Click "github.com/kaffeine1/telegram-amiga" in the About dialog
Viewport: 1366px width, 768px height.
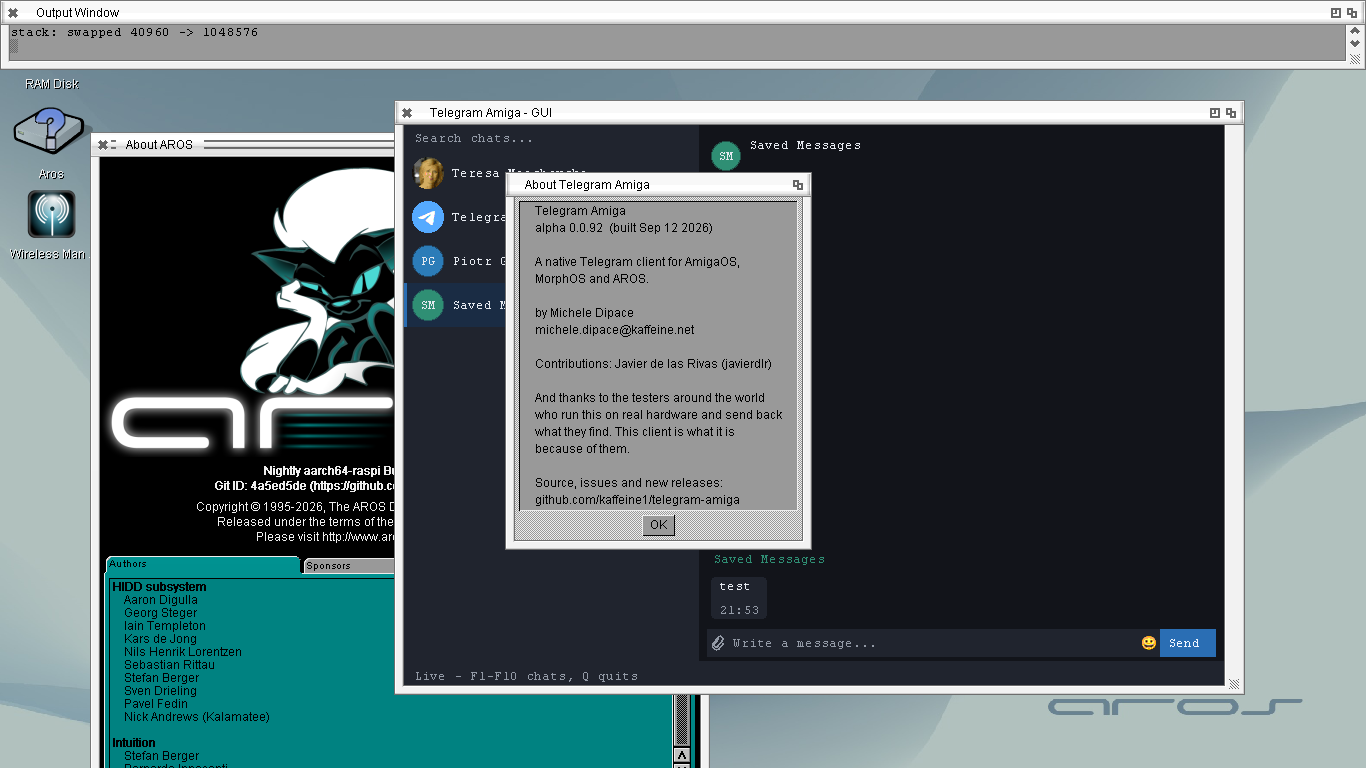637,500
